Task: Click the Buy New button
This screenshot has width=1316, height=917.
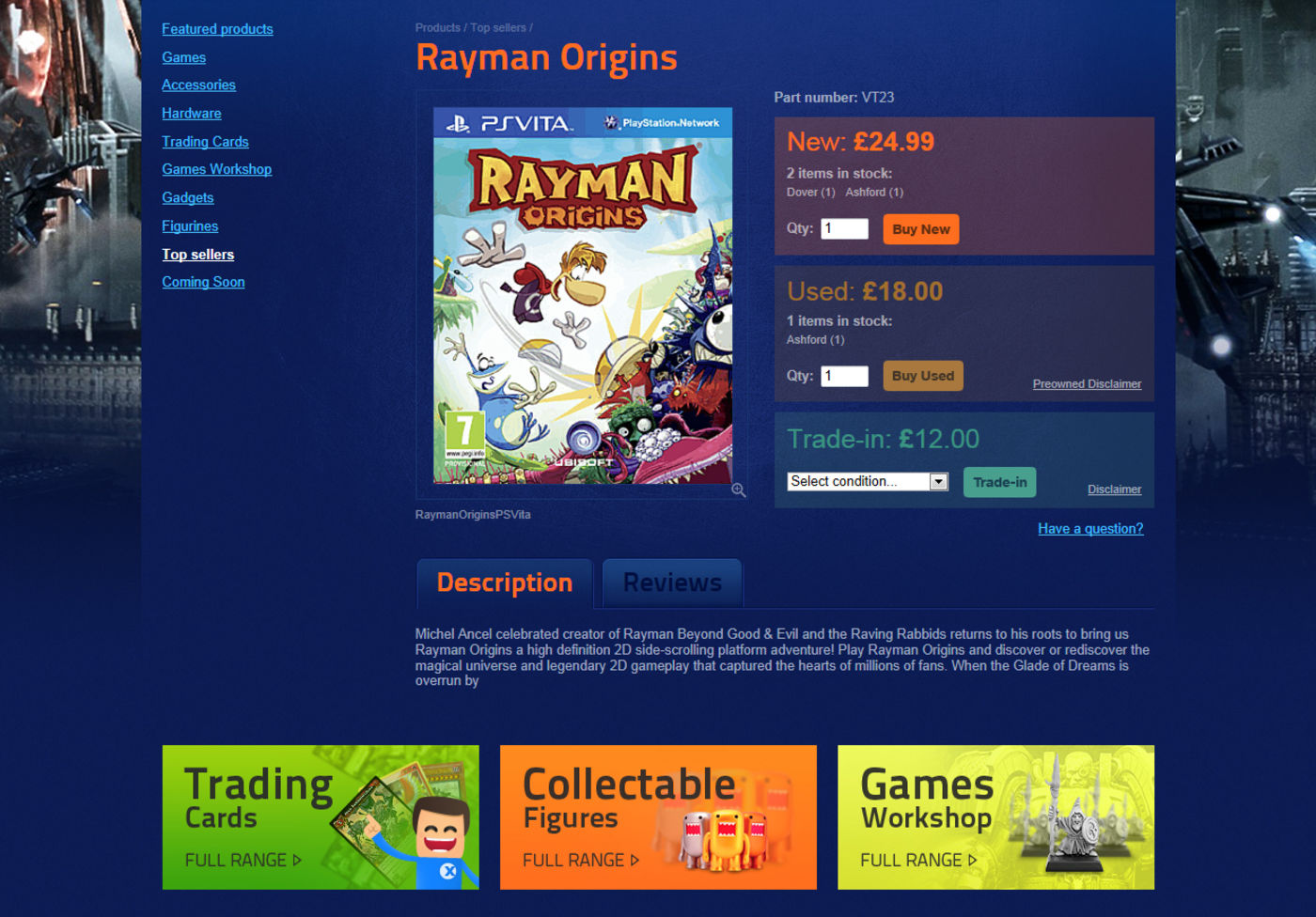Action: (x=920, y=229)
